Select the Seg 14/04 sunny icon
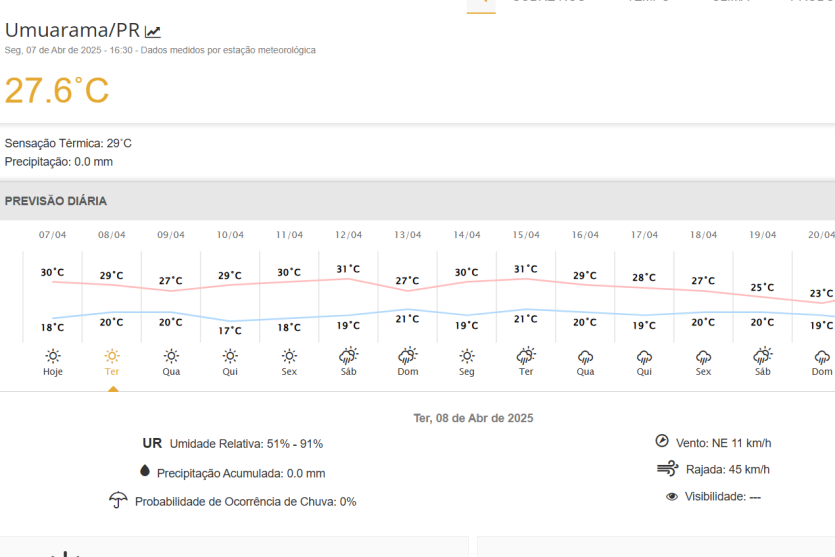This screenshot has height=557, width=835. point(466,355)
